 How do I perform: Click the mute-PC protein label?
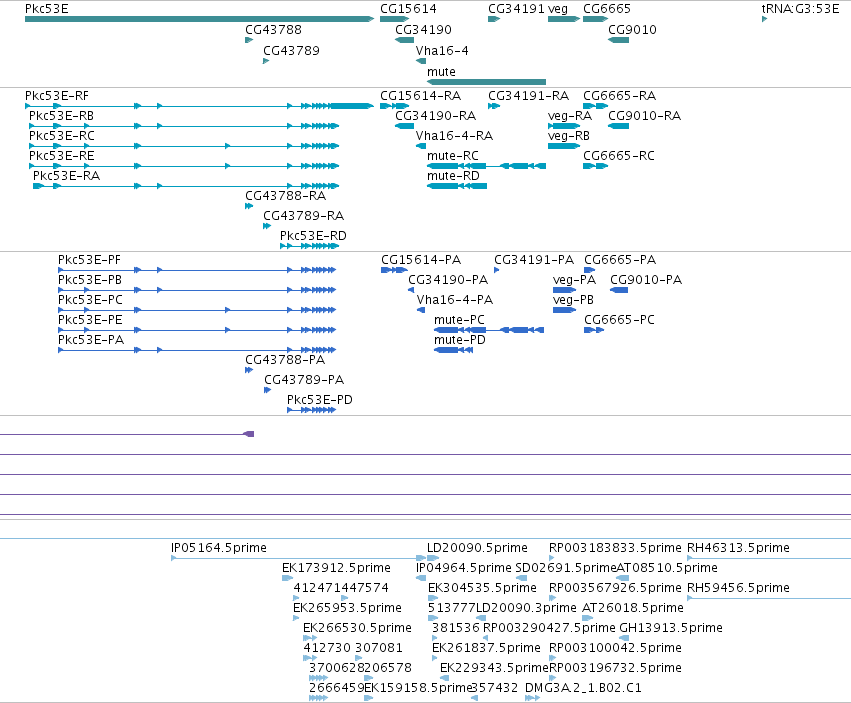[460, 320]
